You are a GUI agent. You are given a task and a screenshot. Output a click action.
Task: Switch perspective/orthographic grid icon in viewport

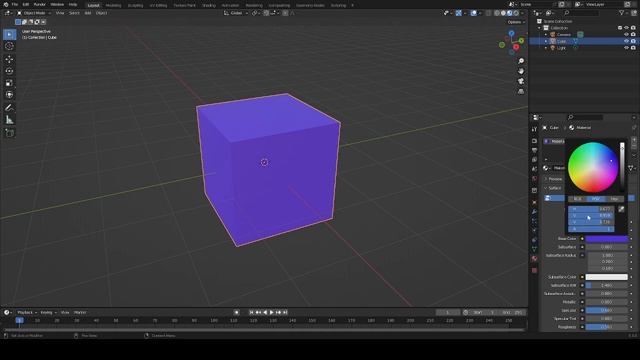point(521,91)
